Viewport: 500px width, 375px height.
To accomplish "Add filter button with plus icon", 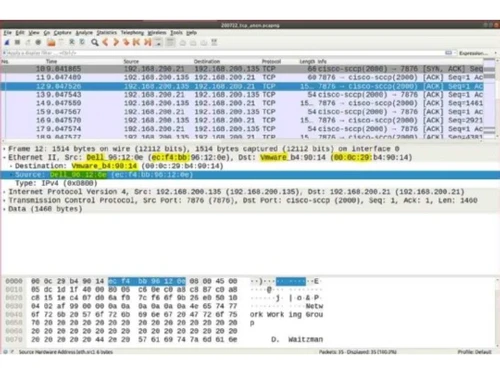I will click(x=495, y=53).
